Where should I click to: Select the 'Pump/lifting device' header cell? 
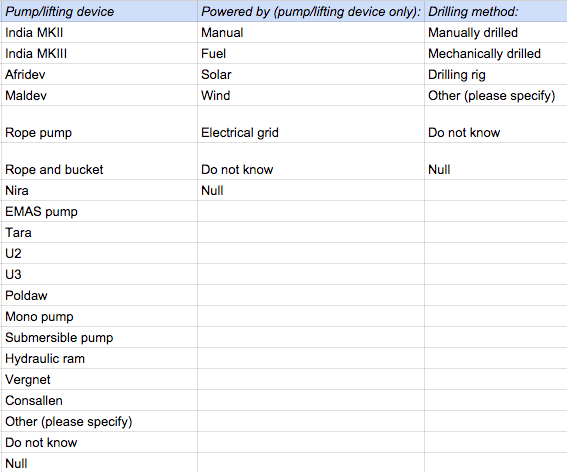click(99, 12)
